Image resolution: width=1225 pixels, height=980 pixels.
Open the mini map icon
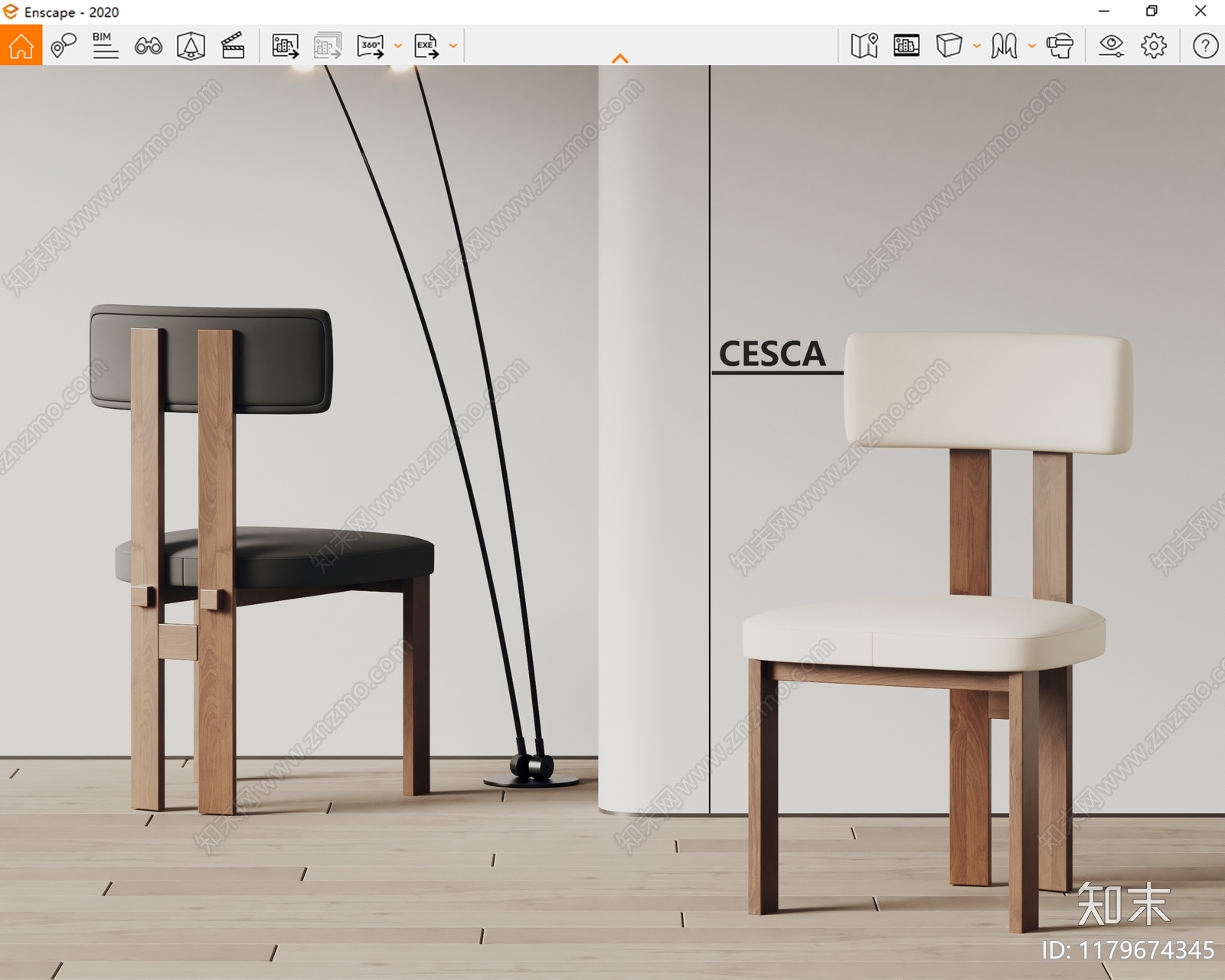864,46
